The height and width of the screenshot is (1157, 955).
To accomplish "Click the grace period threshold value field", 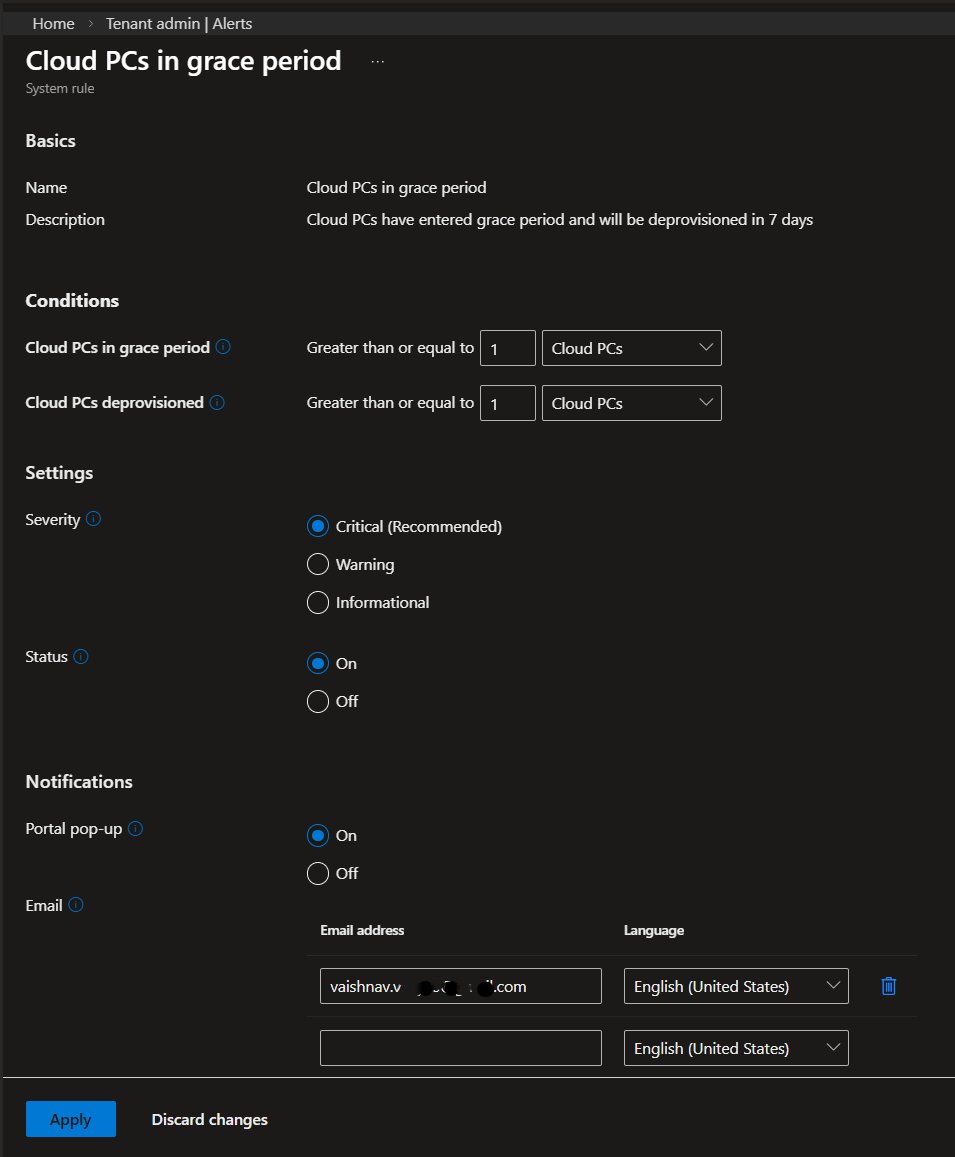I will point(508,348).
